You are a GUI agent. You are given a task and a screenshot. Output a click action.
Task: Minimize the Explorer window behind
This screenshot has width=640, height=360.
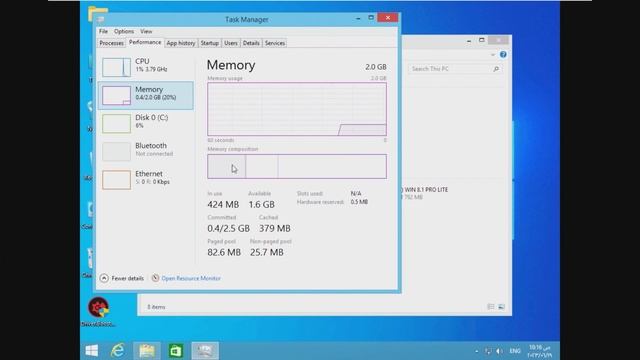[469, 40]
